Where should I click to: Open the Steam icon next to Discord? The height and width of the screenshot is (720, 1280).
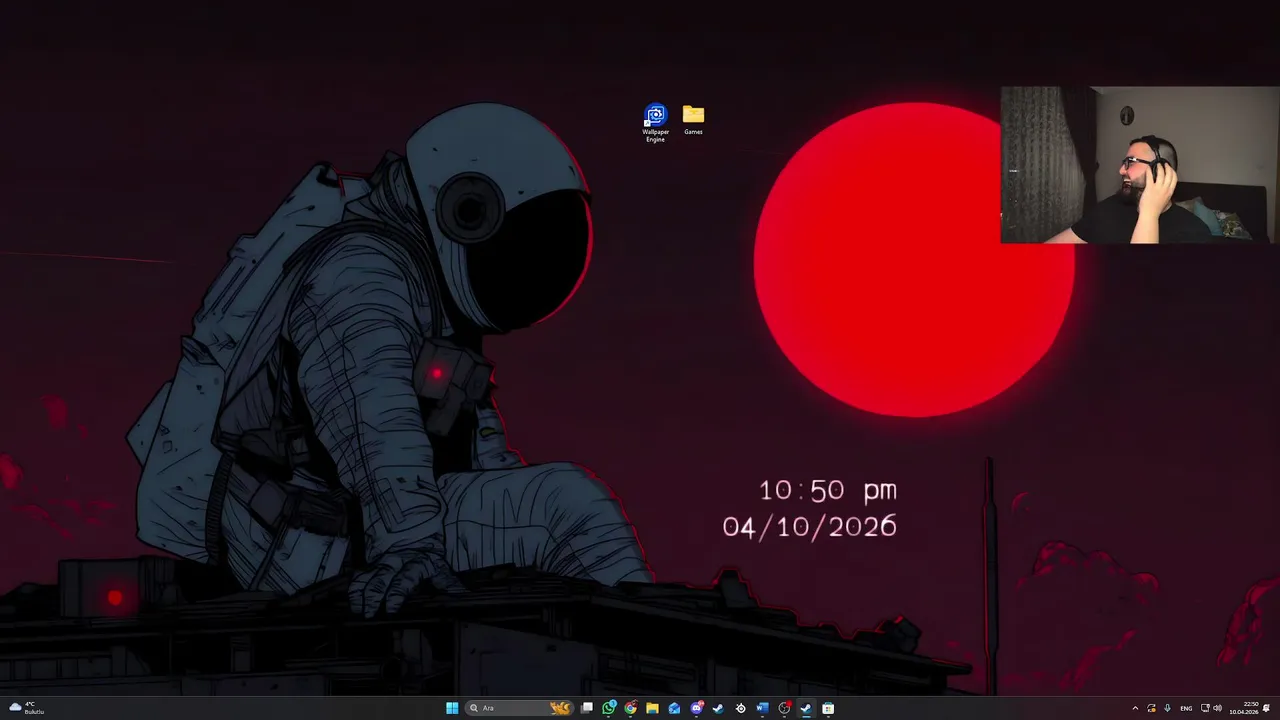coord(718,708)
